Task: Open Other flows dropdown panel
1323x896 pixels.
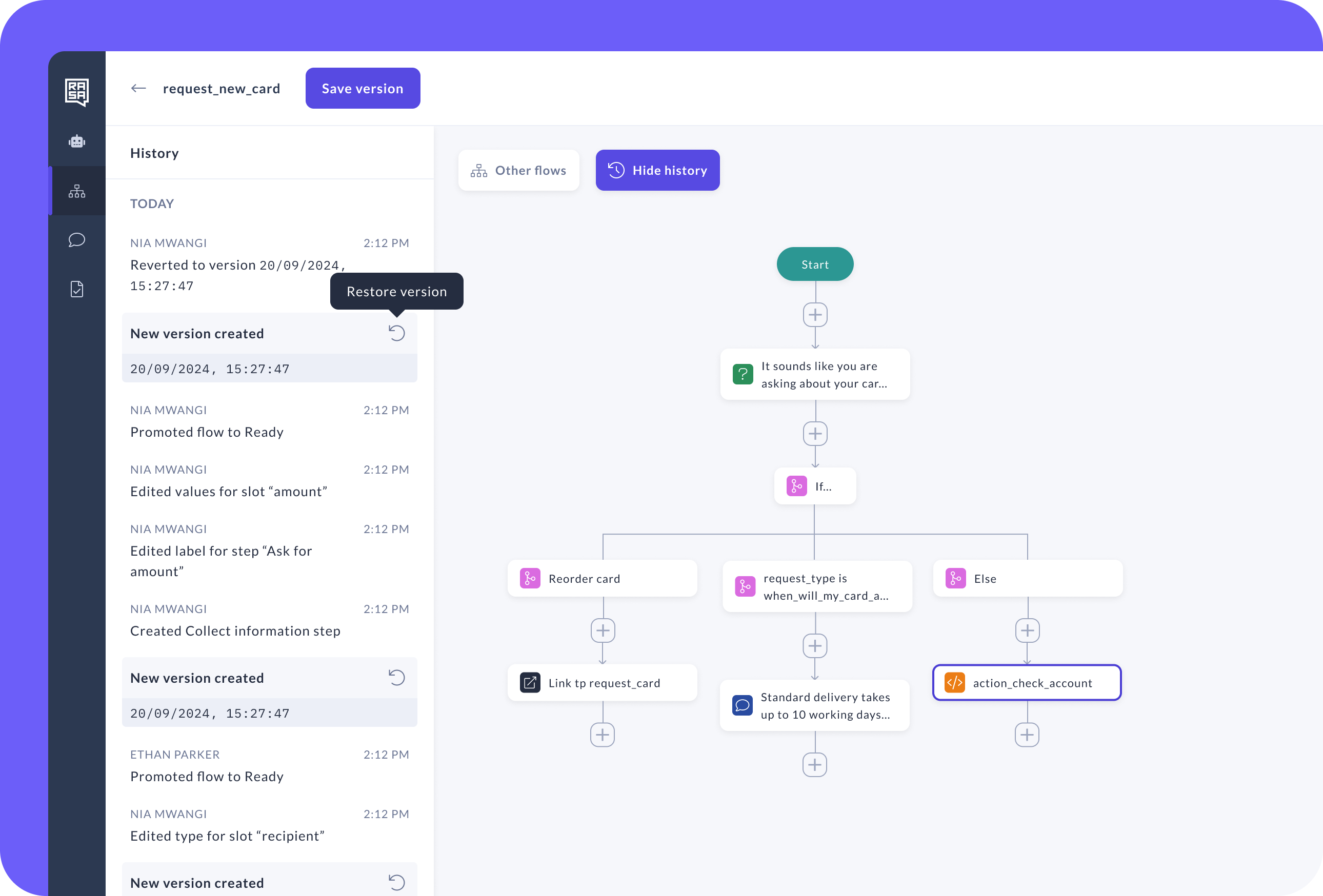Action: 519,170
